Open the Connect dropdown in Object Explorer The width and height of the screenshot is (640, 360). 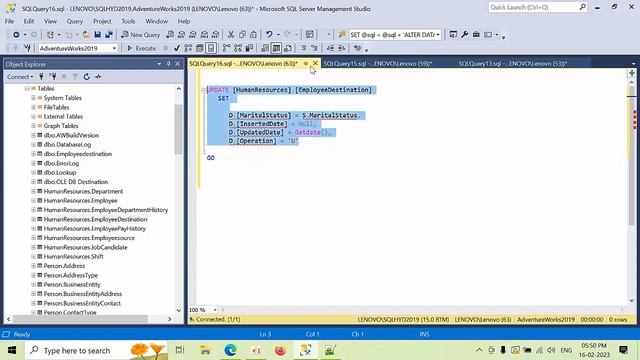[x=20, y=77]
